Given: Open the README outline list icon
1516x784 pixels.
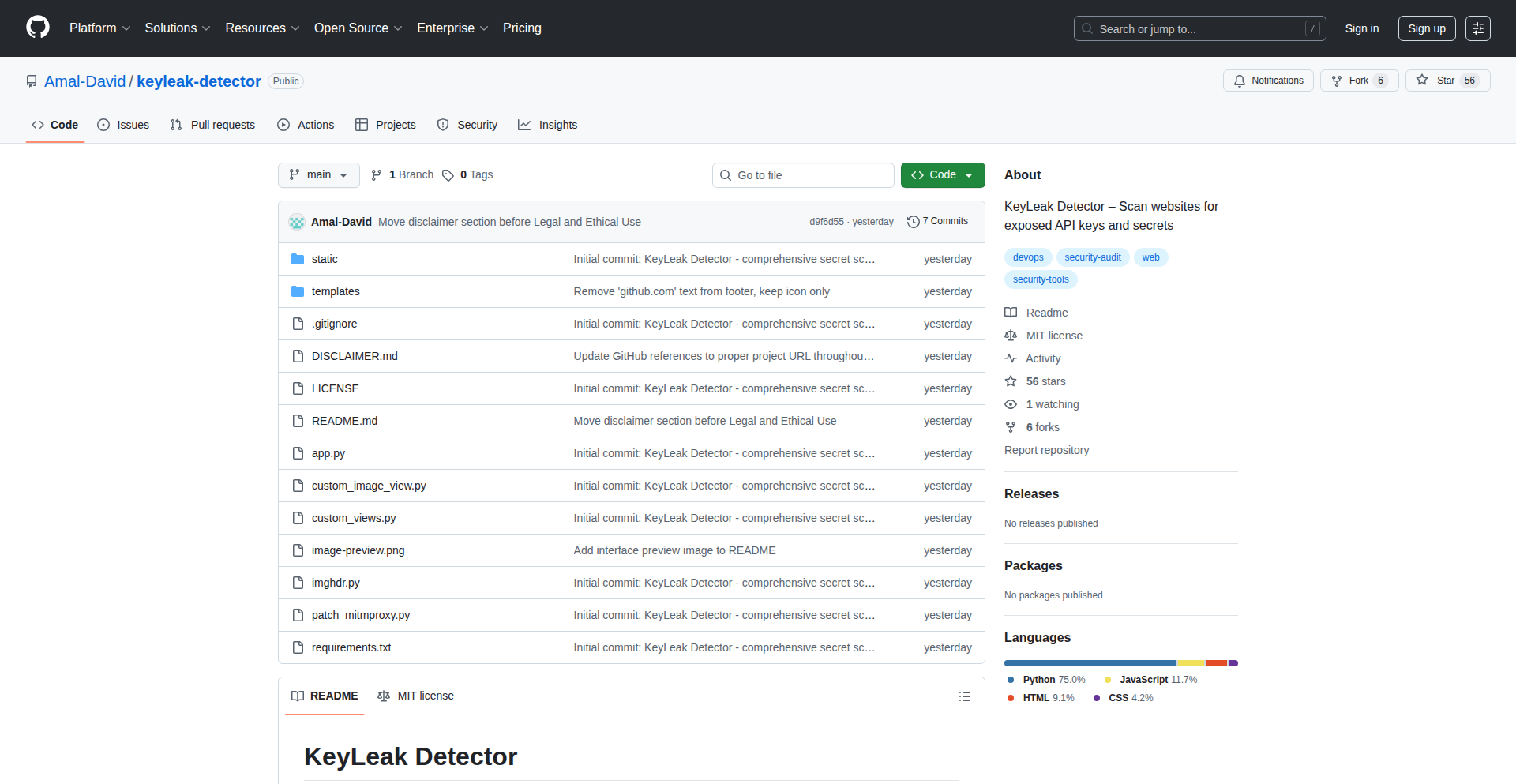Looking at the screenshot, I should pos(964,696).
